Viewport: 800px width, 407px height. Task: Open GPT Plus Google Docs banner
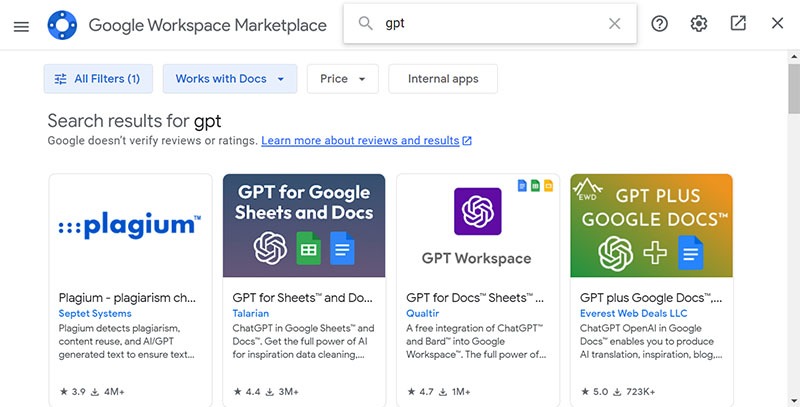652,225
